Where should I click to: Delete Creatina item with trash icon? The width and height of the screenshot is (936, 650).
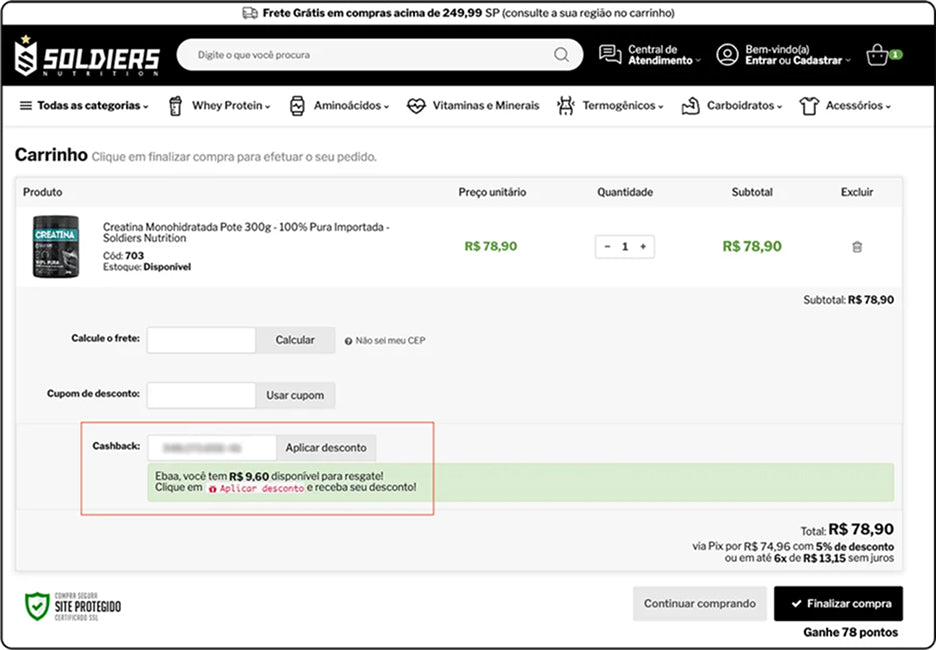click(857, 247)
